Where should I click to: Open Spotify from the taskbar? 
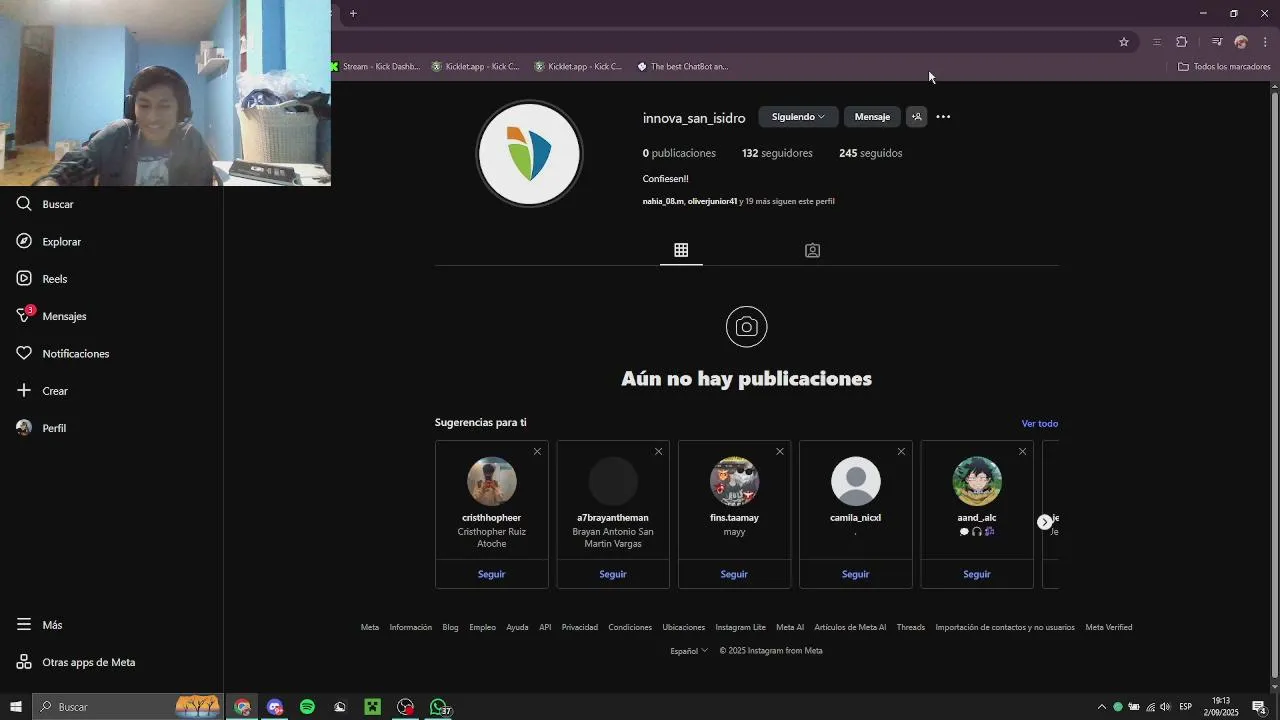307,707
